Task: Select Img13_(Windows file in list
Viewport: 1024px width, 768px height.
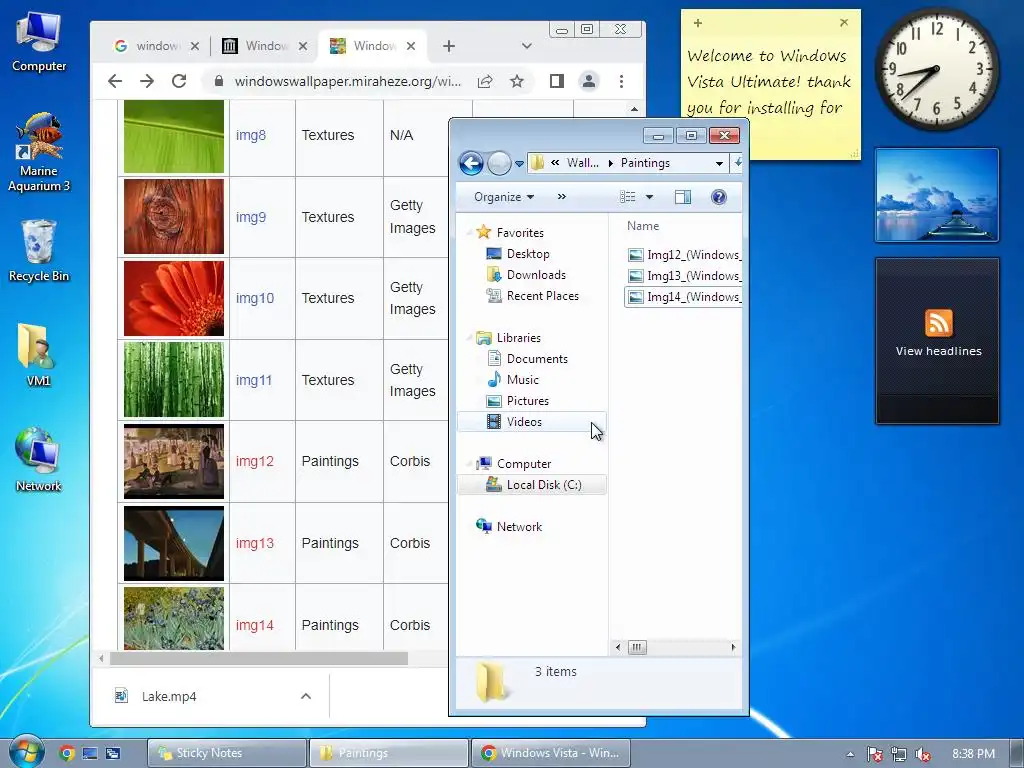Action: pos(684,276)
